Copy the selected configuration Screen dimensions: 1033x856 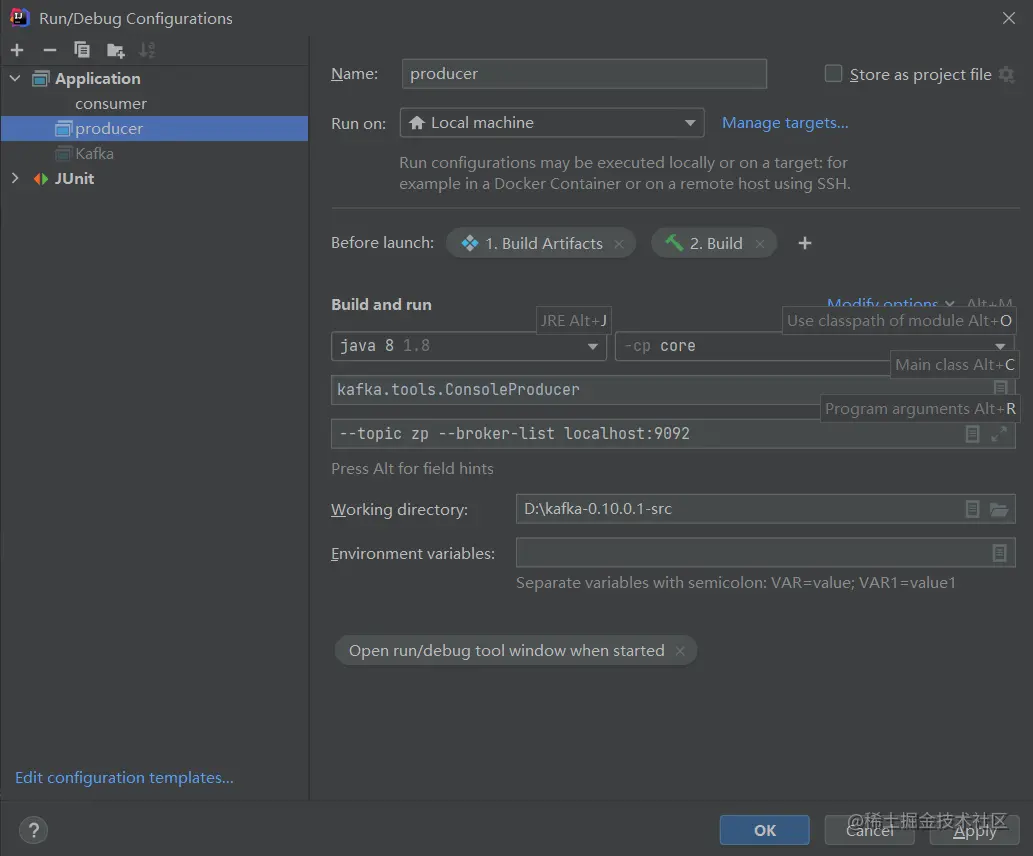(82, 50)
